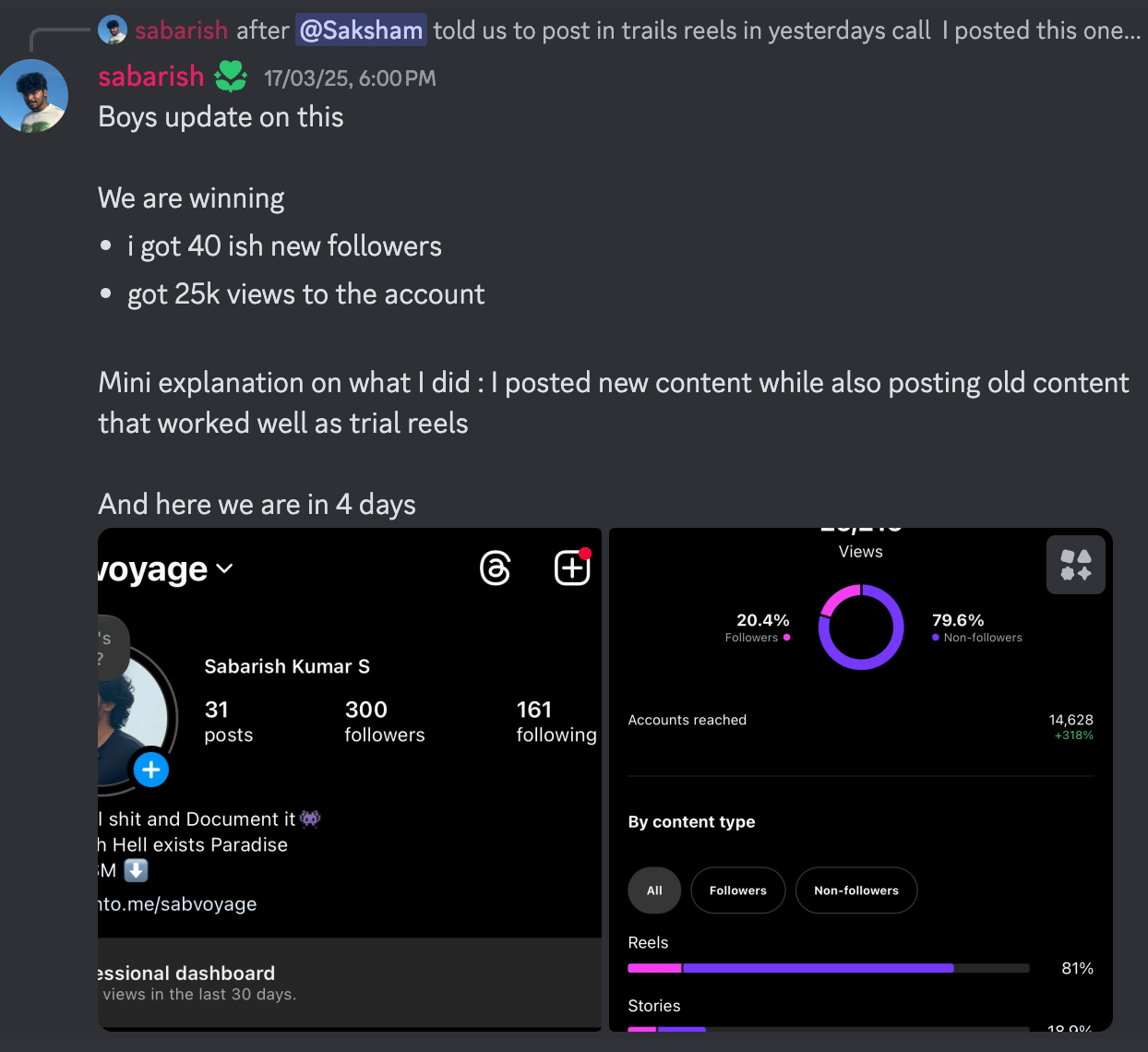Image resolution: width=1148 pixels, height=1052 pixels.
Task: Select the Followers content filter pill
Action: click(737, 891)
